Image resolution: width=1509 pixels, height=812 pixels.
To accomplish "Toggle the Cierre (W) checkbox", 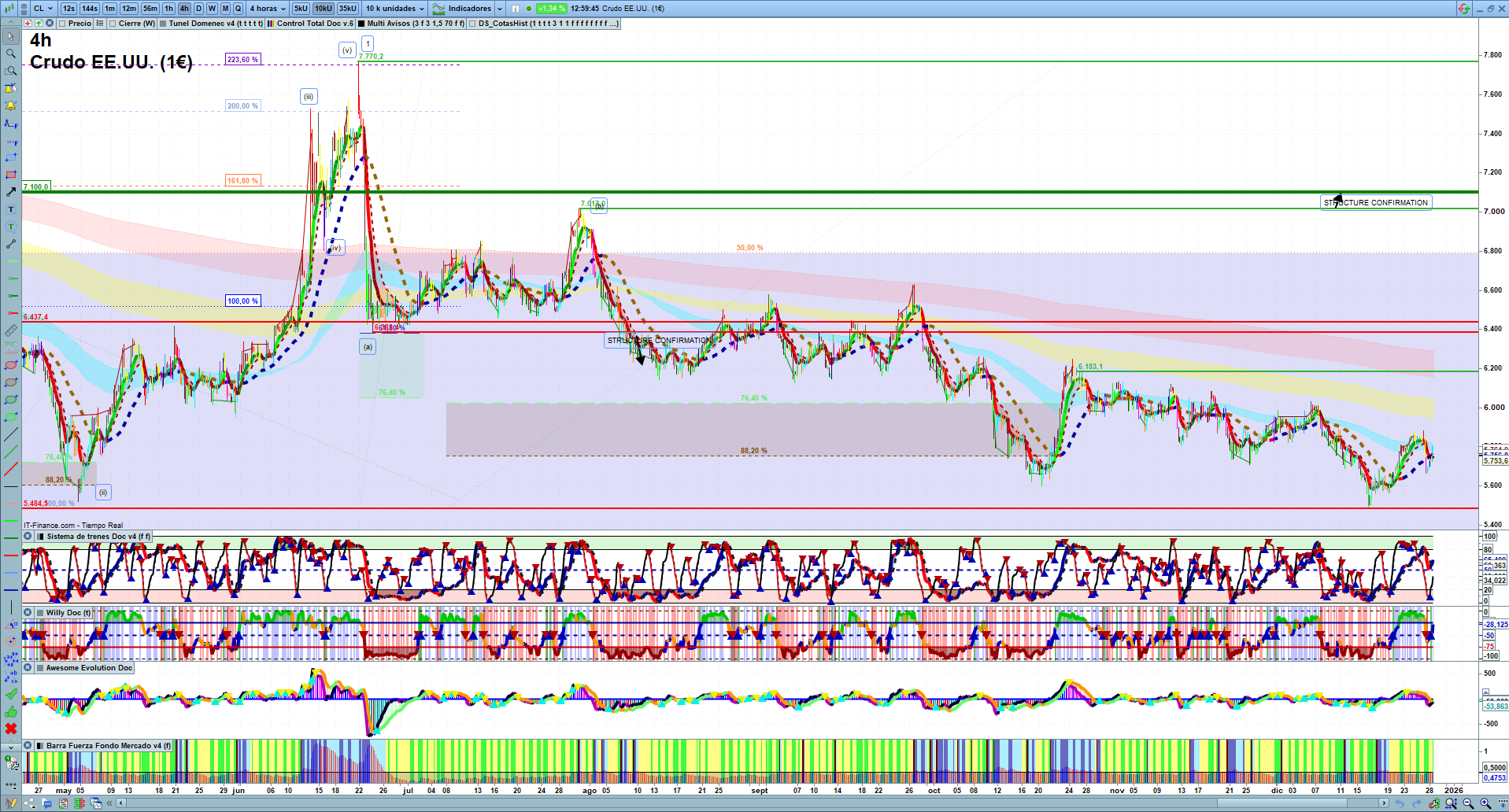I will click(113, 24).
